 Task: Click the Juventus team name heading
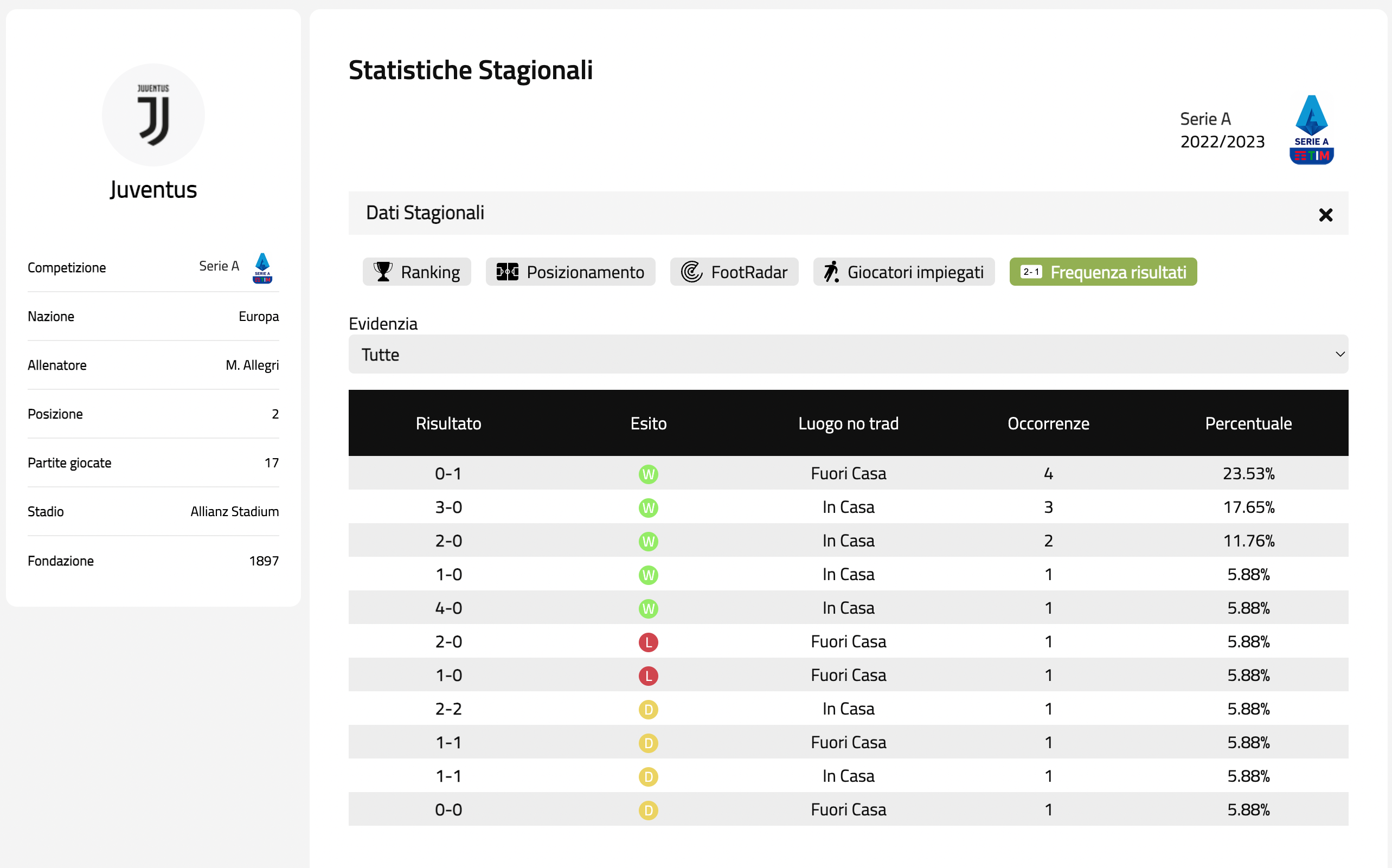pyautogui.click(x=153, y=189)
